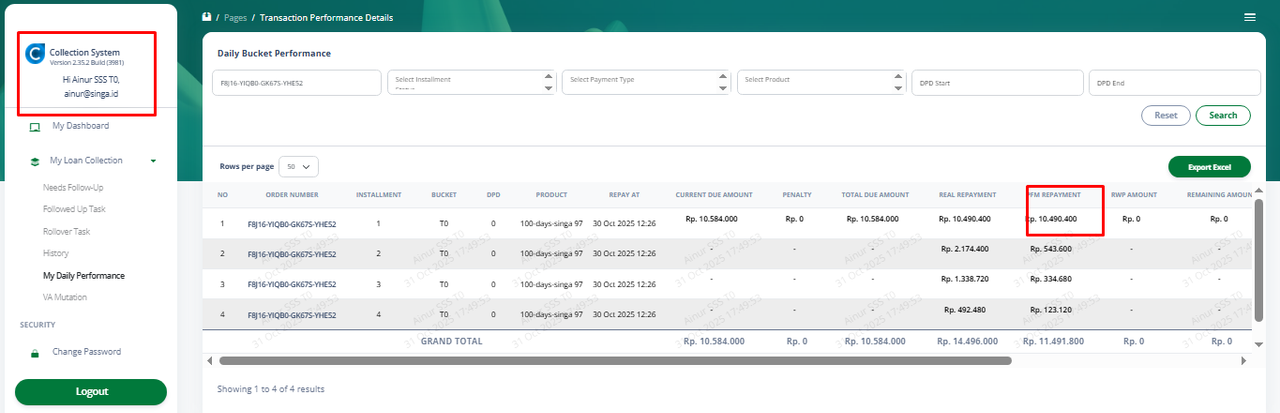This screenshot has height=413, width=1280.
Task: Click the CURRENT DUE AMOUNT header
Action: coord(712,195)
